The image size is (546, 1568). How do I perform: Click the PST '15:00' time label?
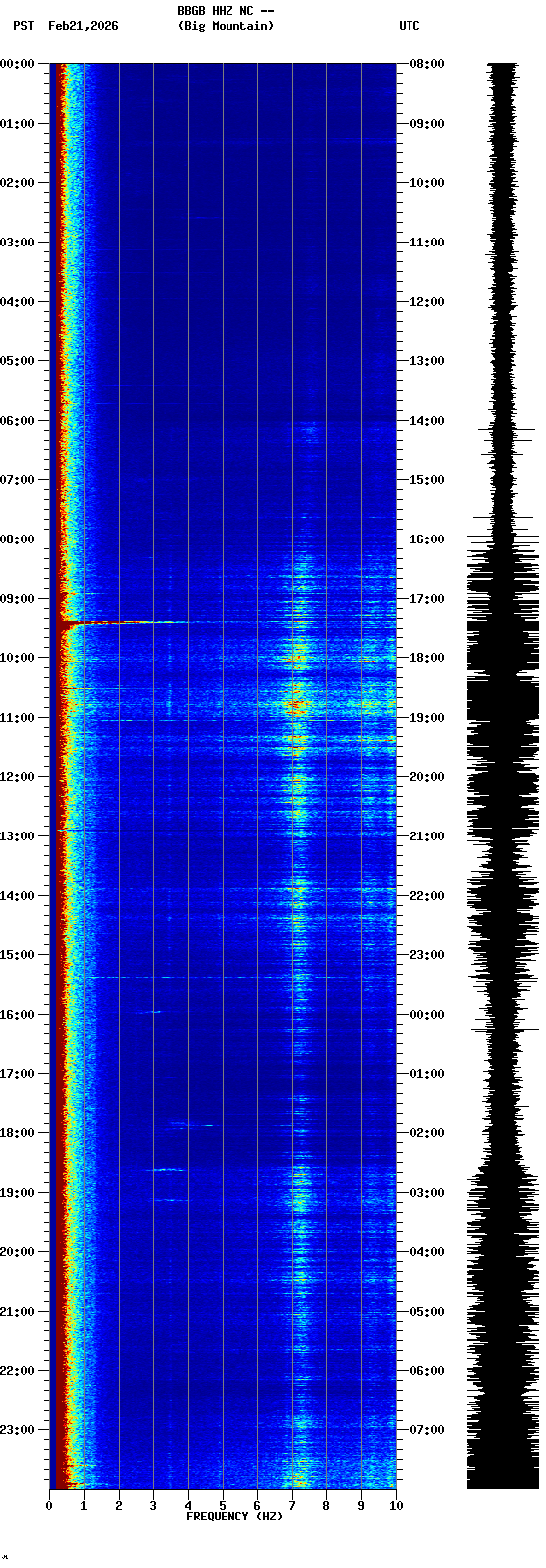click(17, 955)
